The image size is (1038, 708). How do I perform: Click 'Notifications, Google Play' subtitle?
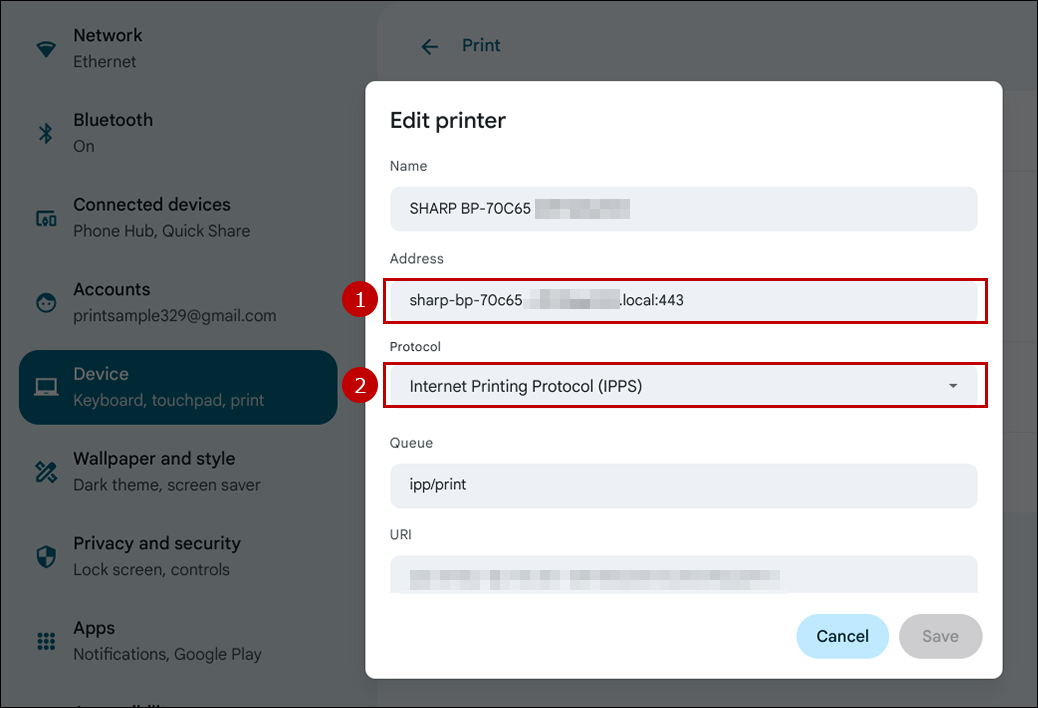pos(167,654)
